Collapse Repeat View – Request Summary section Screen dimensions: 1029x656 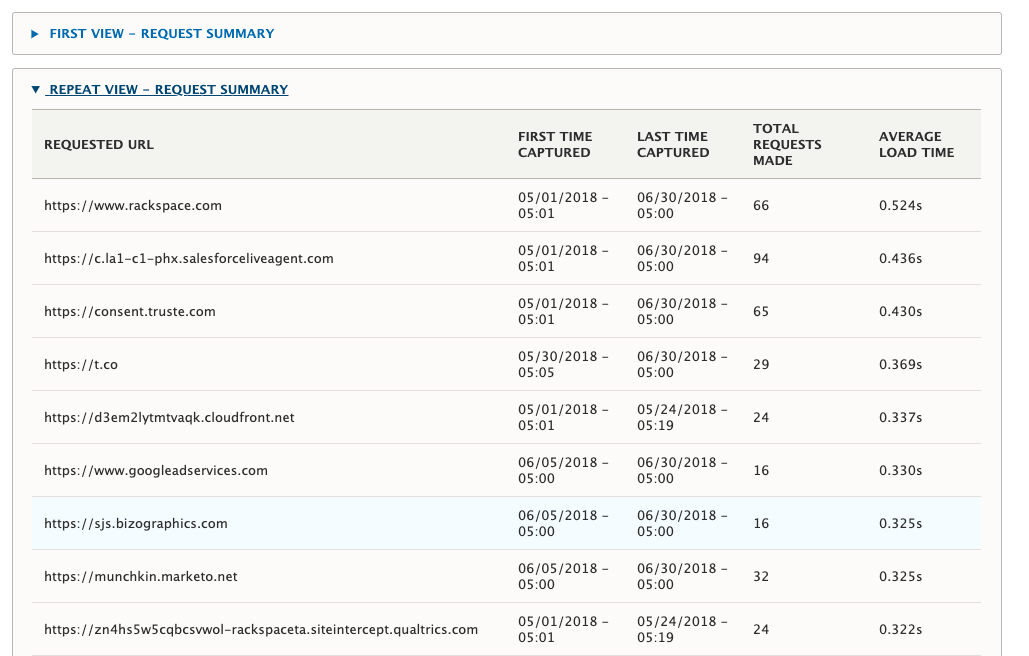tap(168, 89)
